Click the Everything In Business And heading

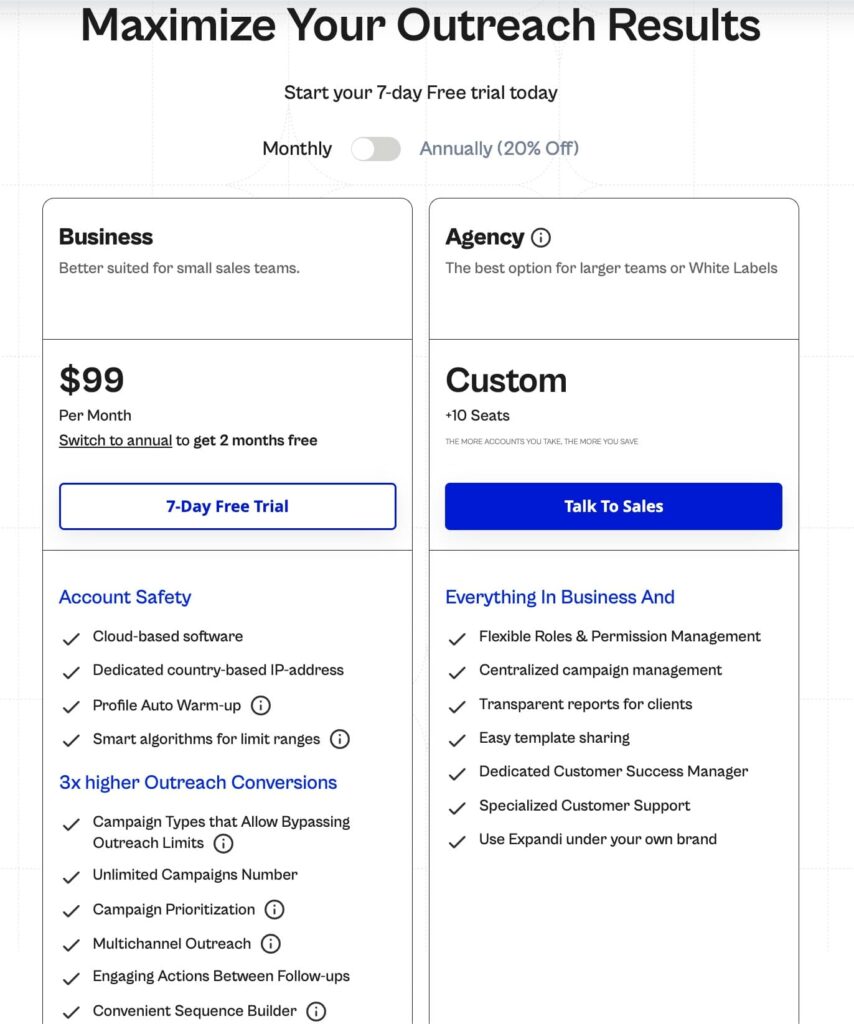pyautogui.click(x=560, y=597)
